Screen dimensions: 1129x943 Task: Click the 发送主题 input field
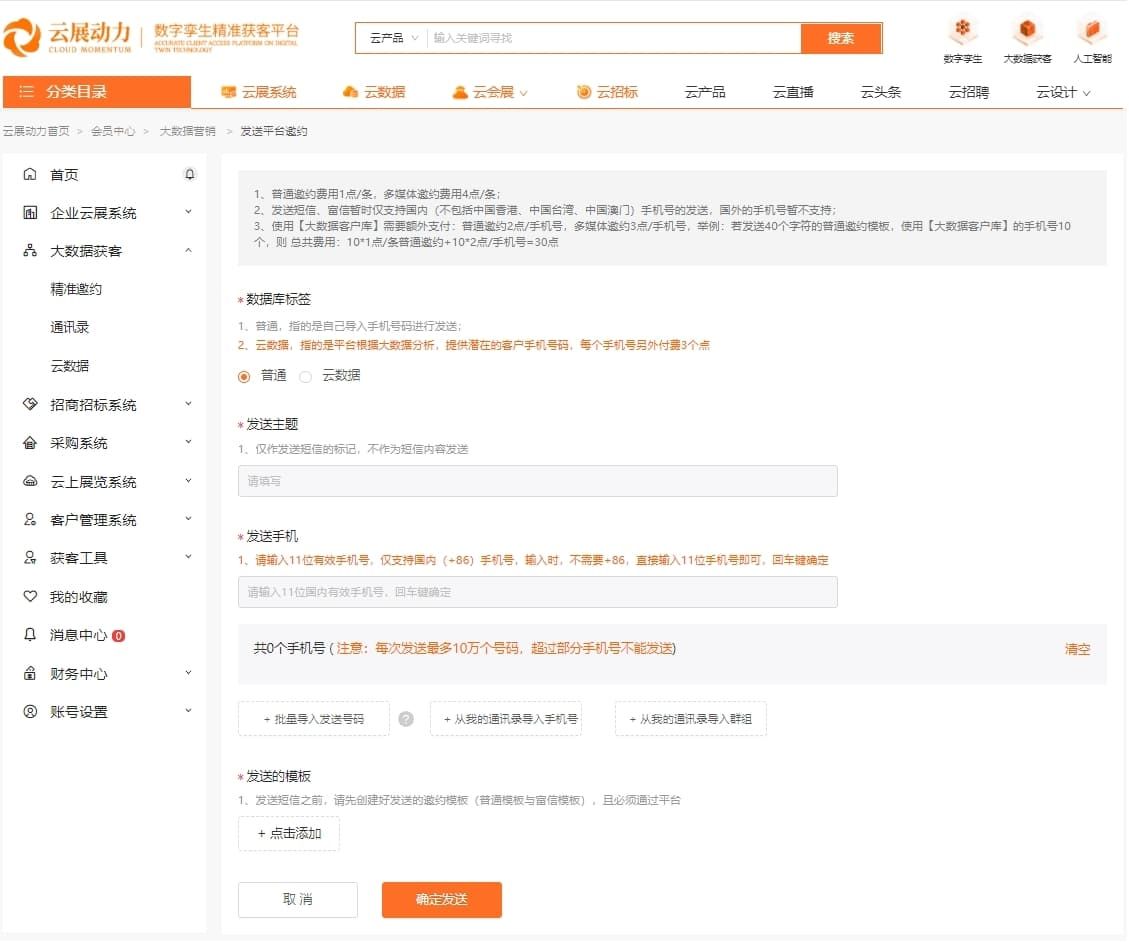click(537, 480)
